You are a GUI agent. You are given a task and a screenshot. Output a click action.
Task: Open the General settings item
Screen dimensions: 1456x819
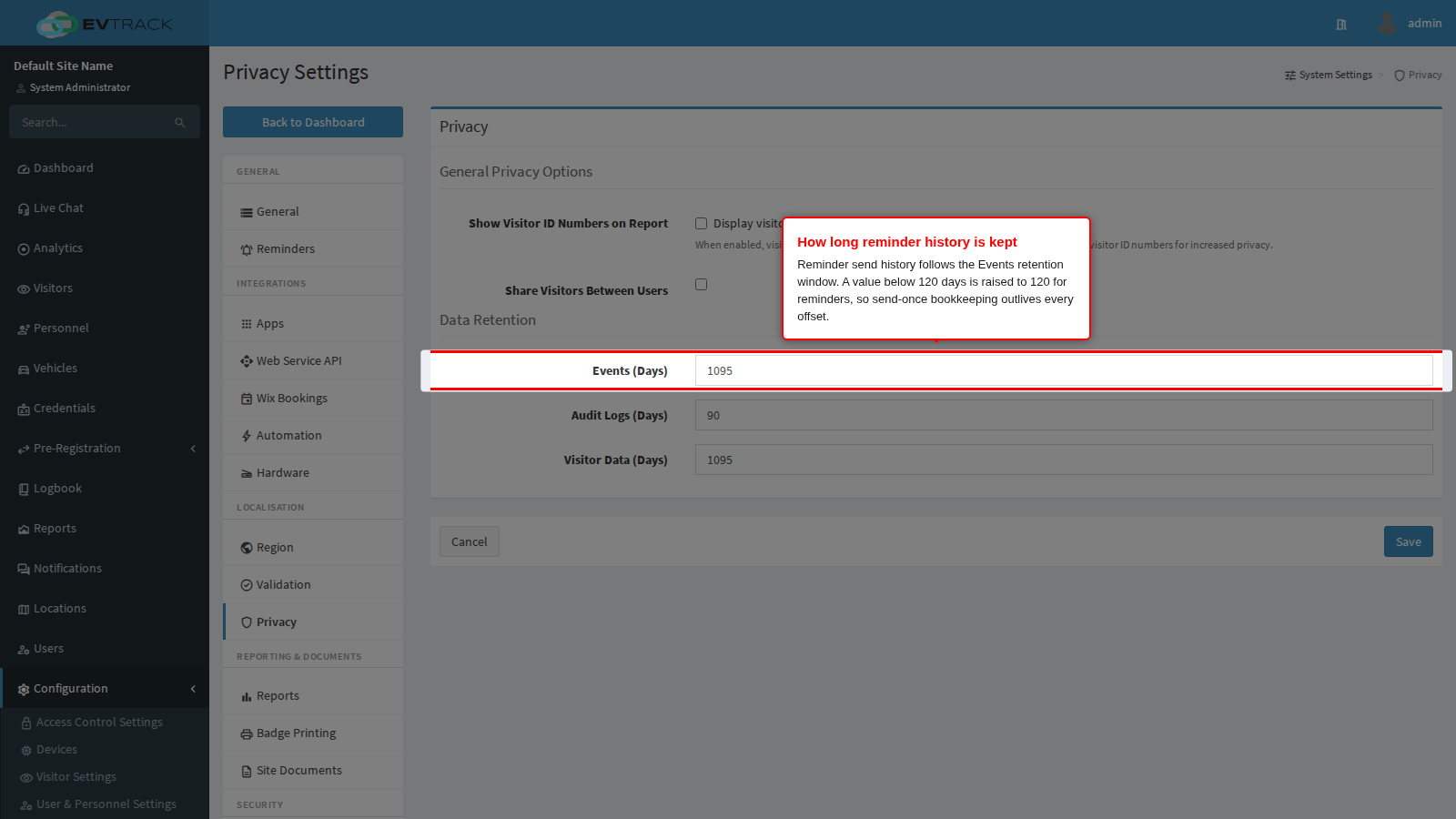coord(313,212)
